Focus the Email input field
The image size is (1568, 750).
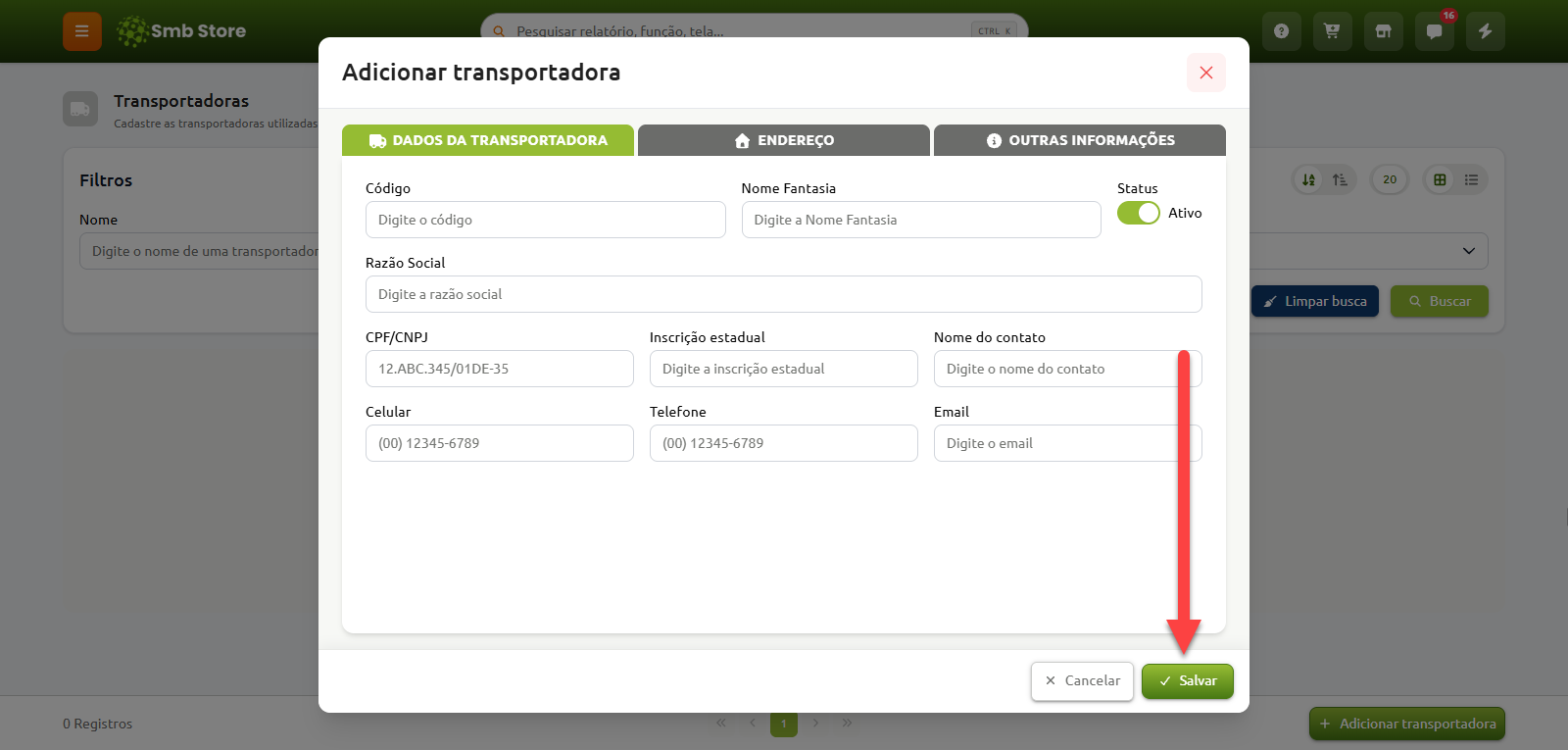click(x=1068, y=443)
